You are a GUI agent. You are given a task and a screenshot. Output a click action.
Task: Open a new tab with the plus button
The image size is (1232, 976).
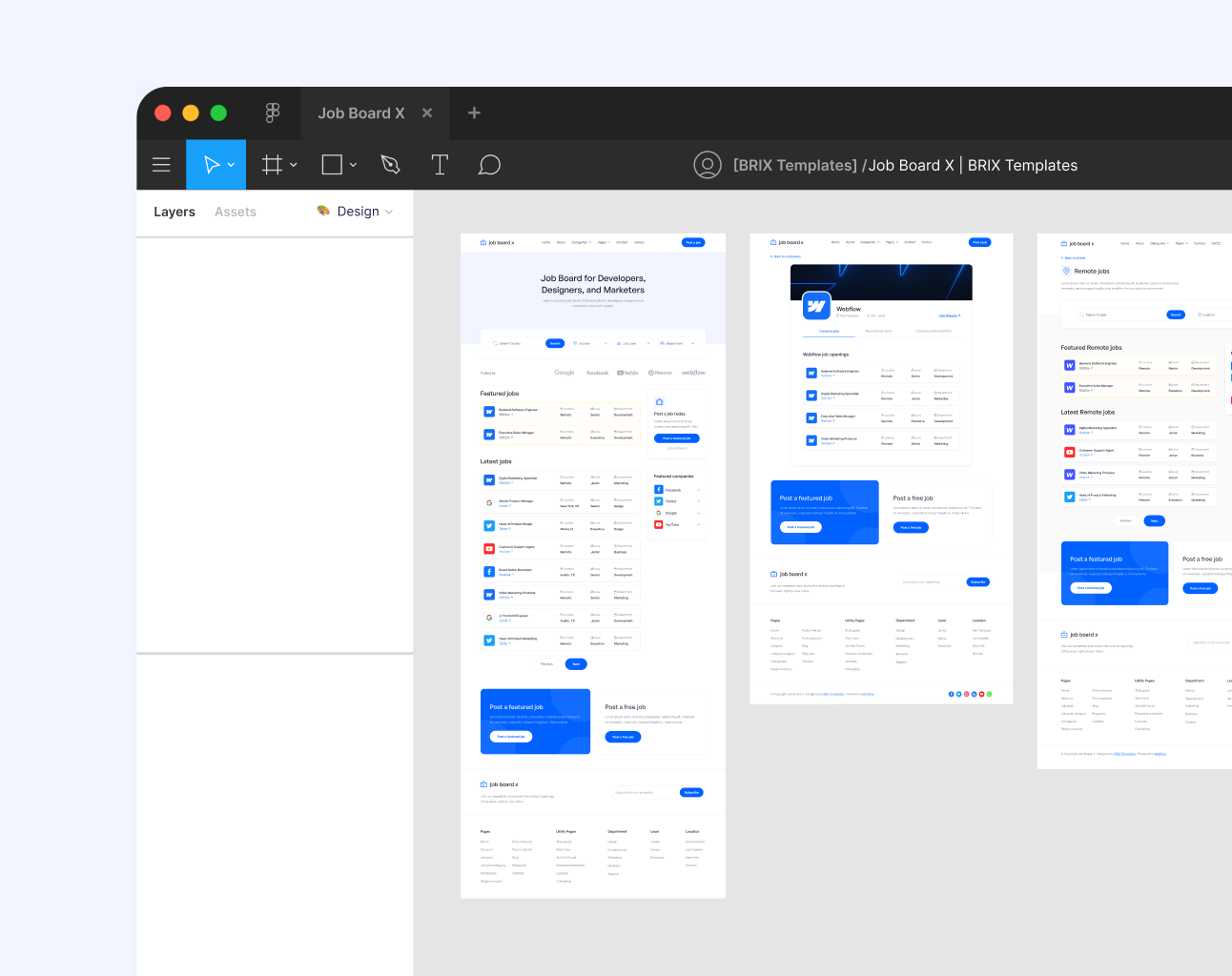474,112
